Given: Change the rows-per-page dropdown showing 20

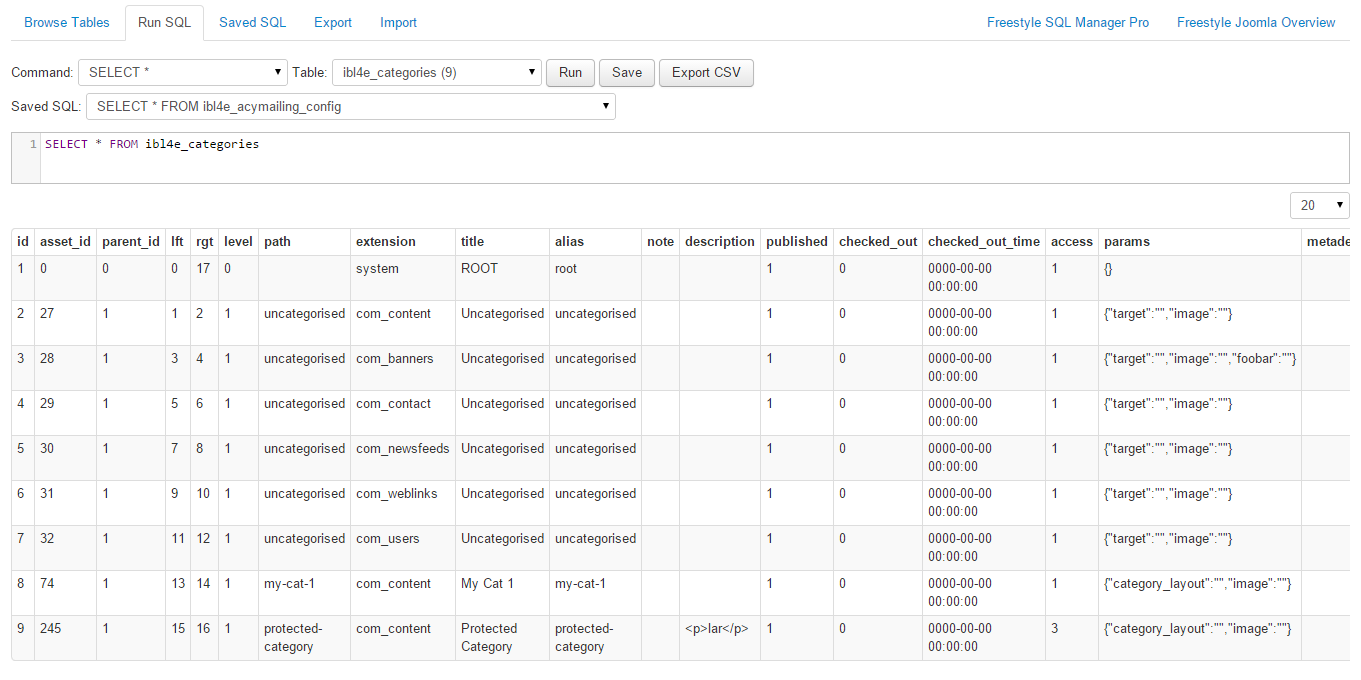Looking at the screenshot, I should pos(1320,205).
